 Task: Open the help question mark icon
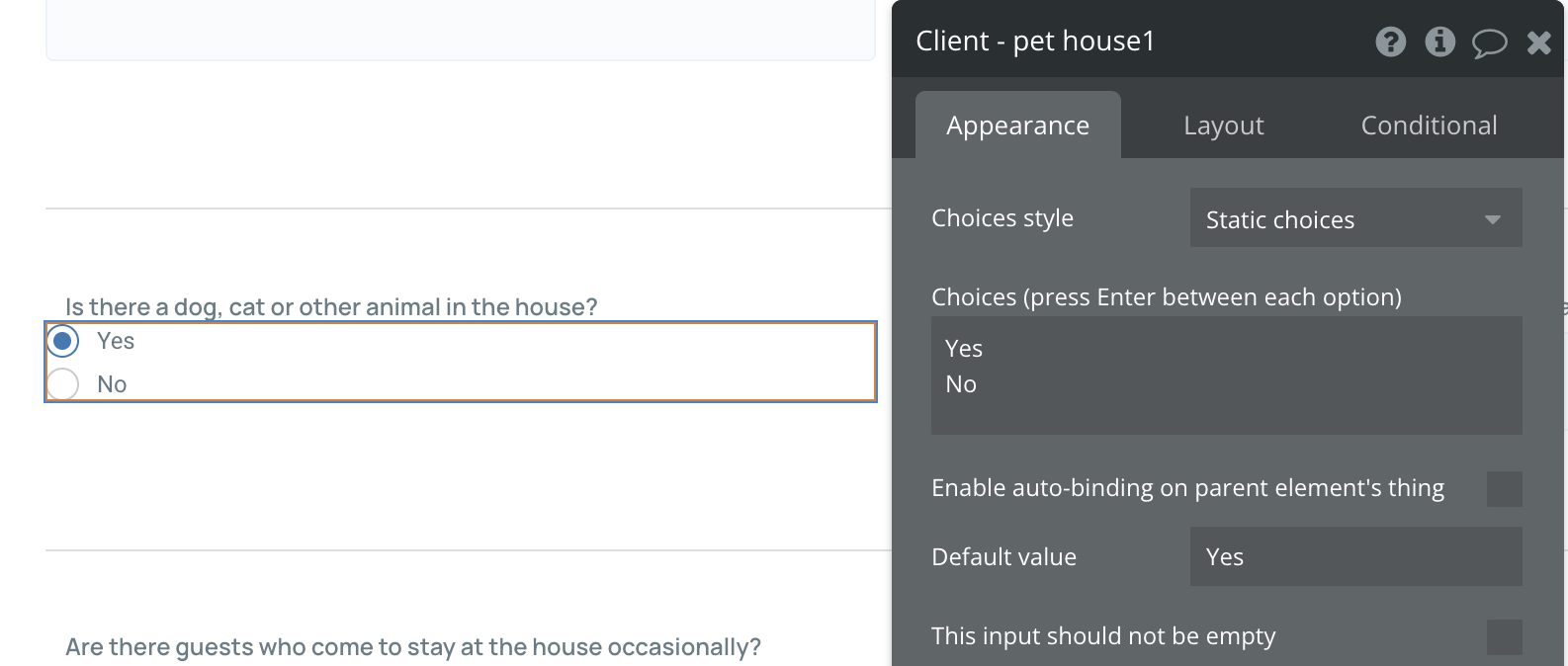point(1390,42)
